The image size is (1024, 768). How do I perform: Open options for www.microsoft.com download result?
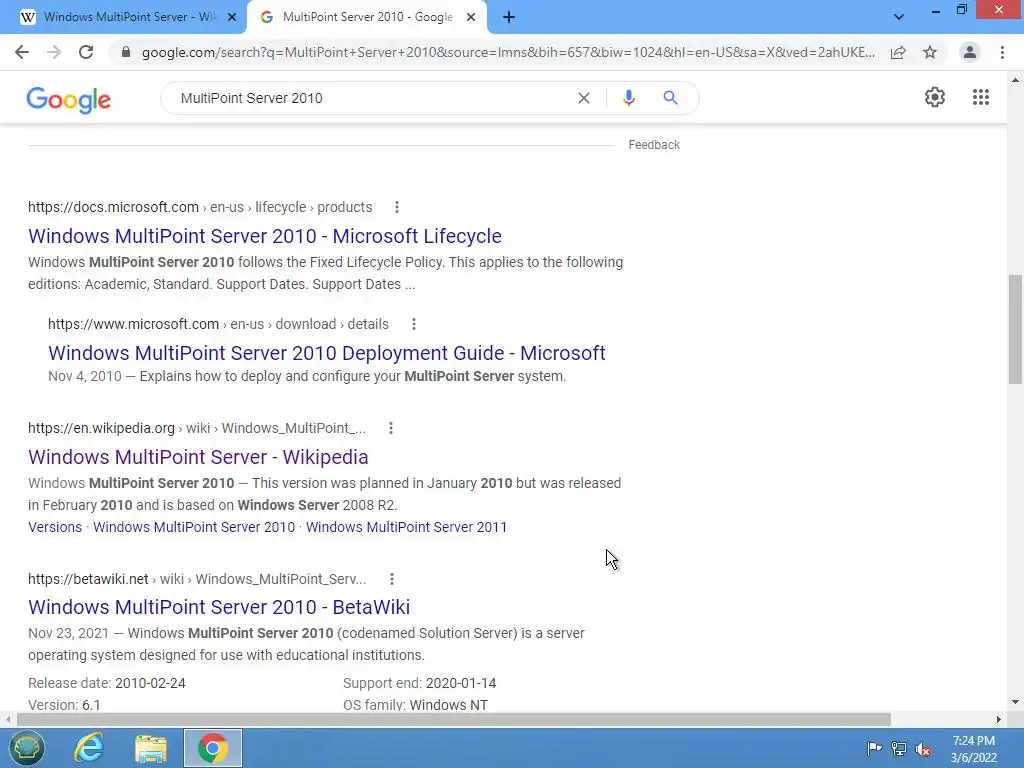click(x=413, y=324)
